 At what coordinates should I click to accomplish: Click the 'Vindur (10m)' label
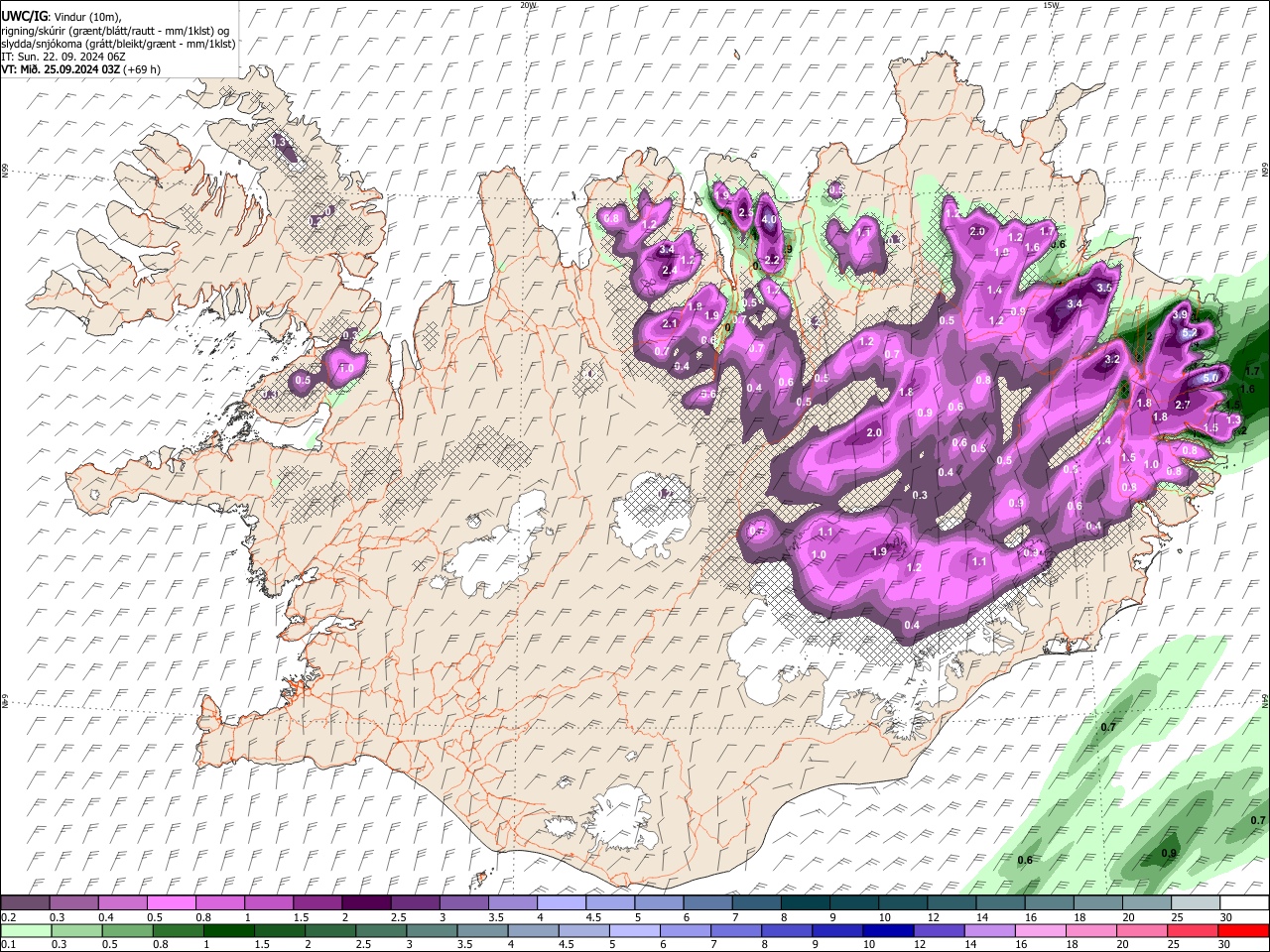tap(86, 17)
